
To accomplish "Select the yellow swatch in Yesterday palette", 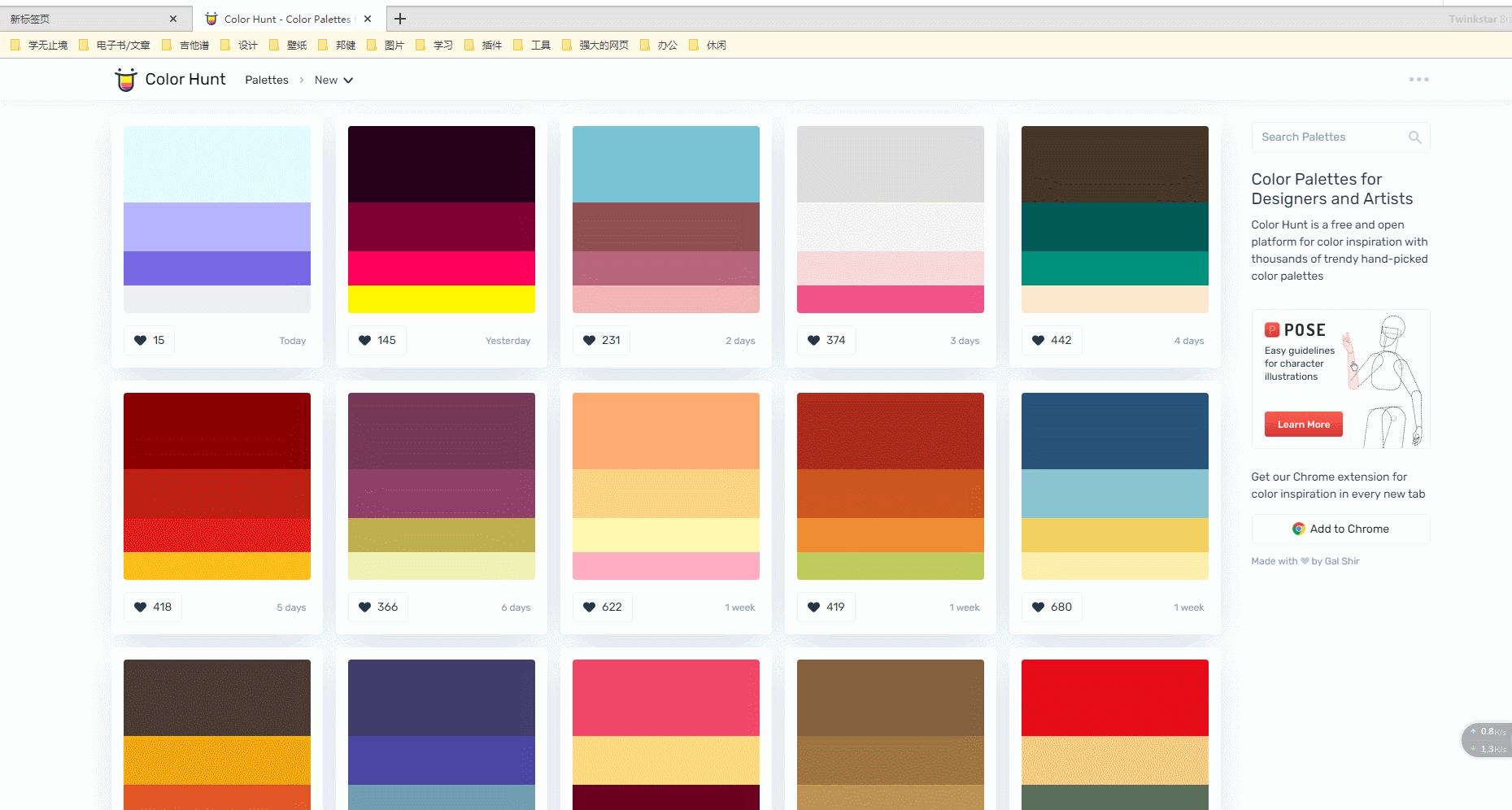I will click(x=442, y=299).
